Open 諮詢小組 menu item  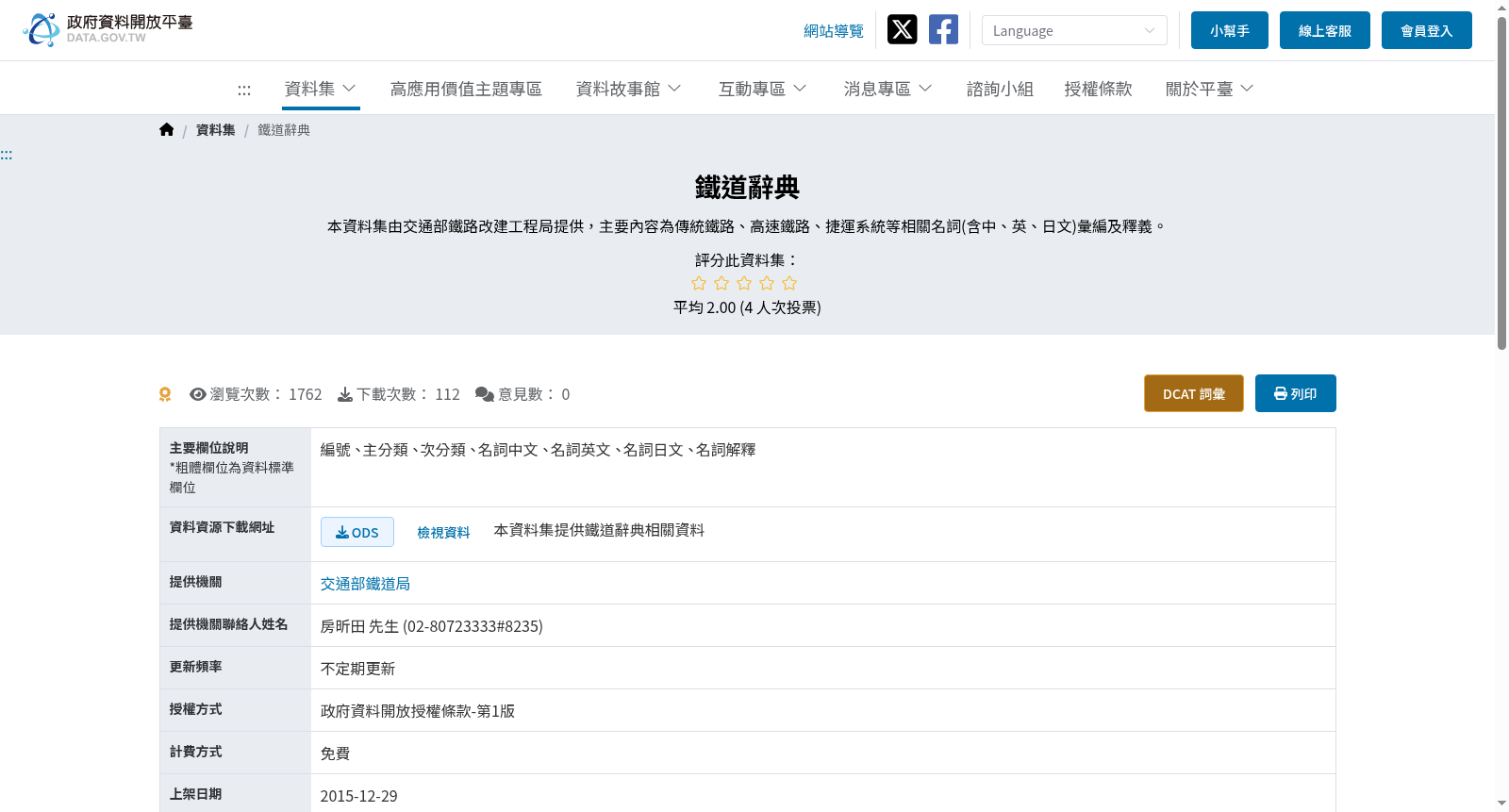(1000, 89)
